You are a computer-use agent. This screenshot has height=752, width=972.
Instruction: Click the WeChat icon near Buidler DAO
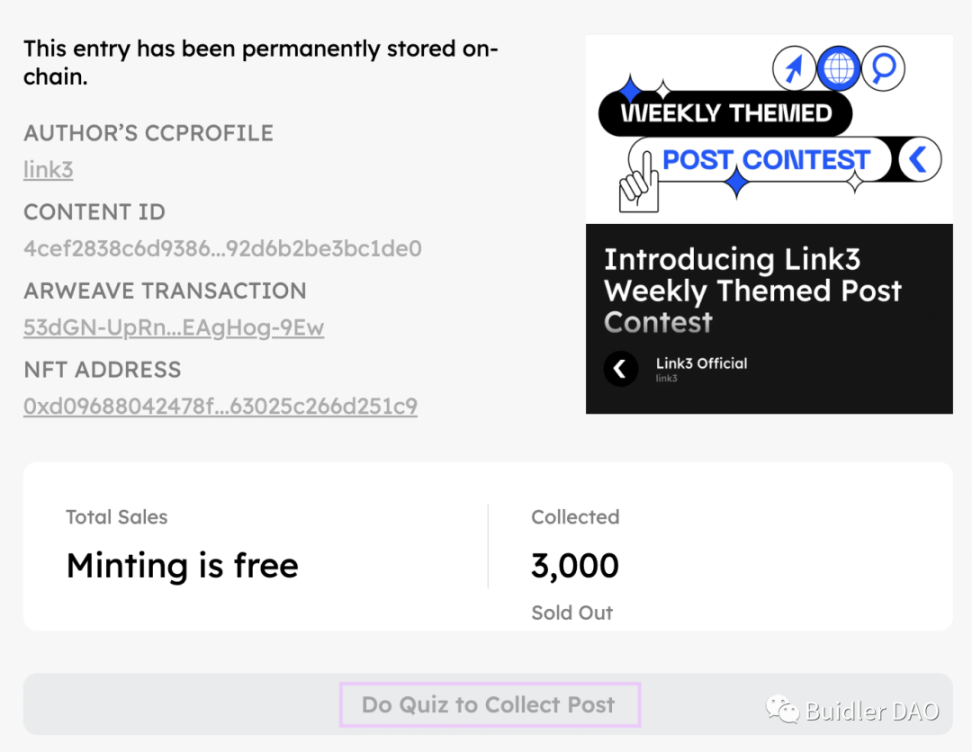point(782,710)
